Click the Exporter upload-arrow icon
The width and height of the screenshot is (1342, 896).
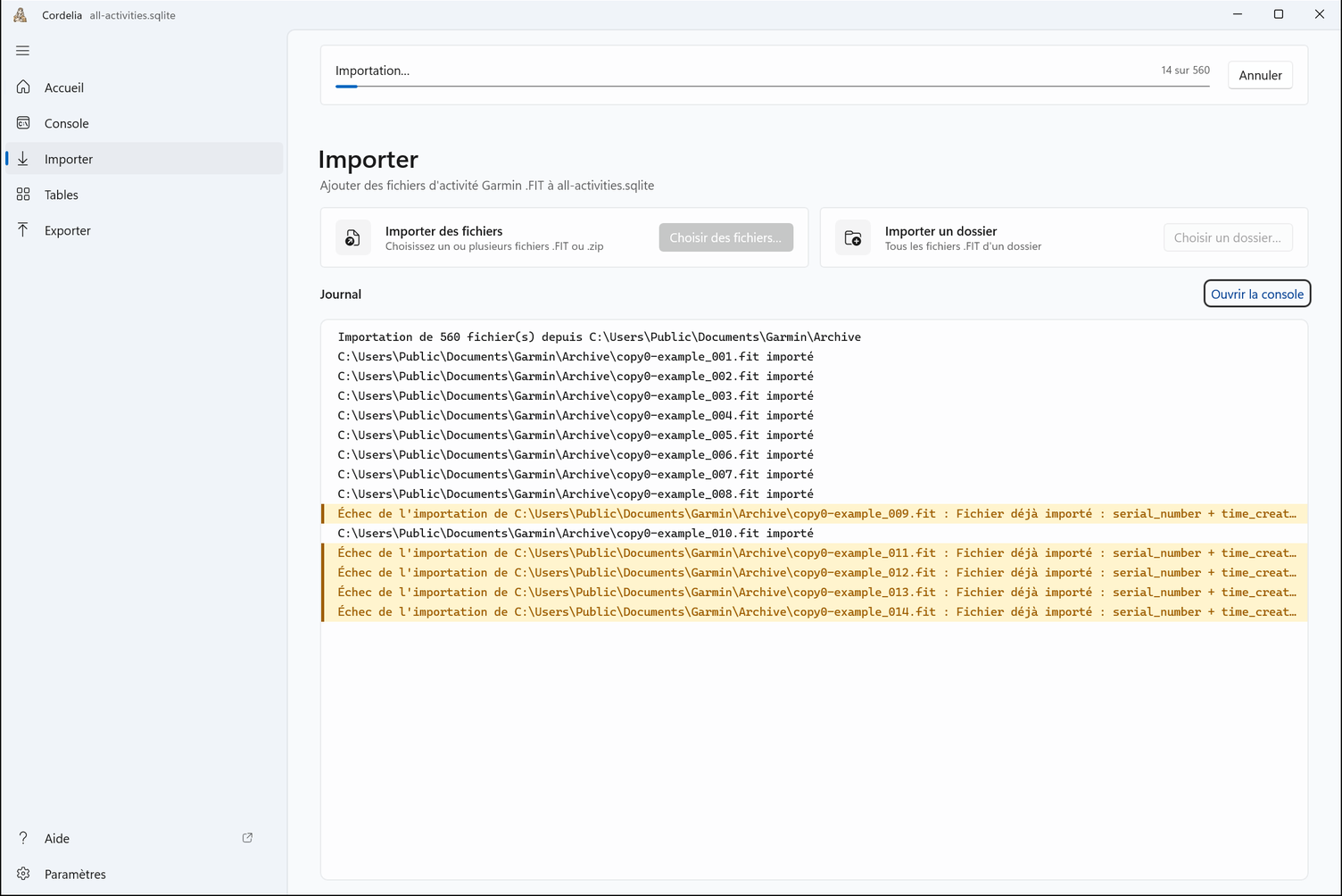click(23, 230)
